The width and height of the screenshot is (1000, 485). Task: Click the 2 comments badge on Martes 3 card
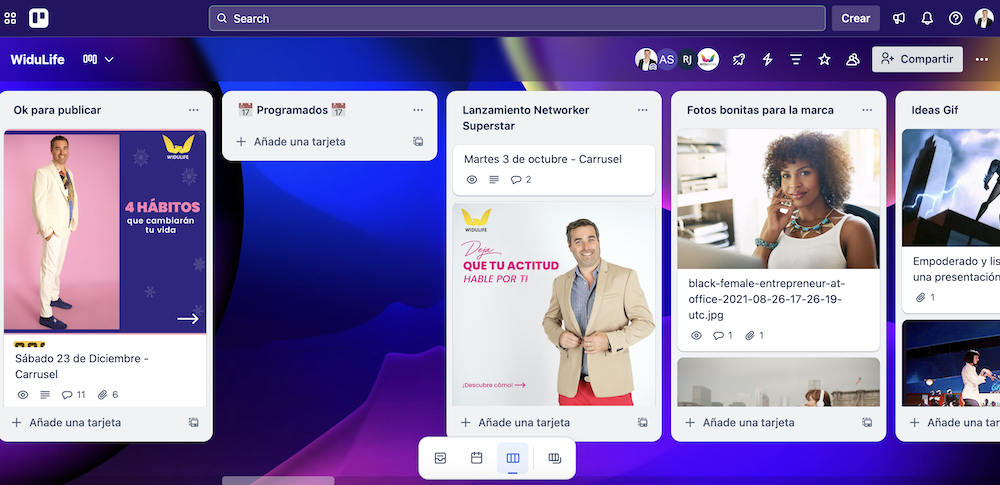point(521,180)
